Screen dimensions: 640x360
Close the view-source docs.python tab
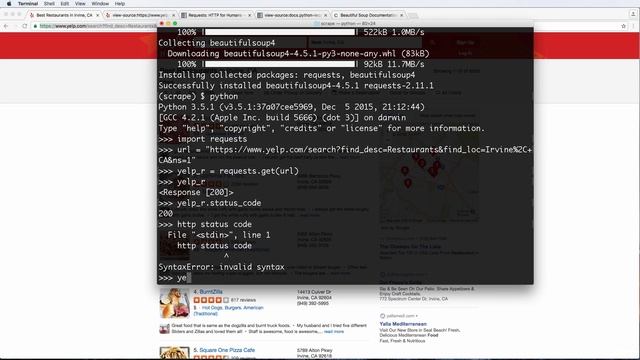(x=325, y=15)
